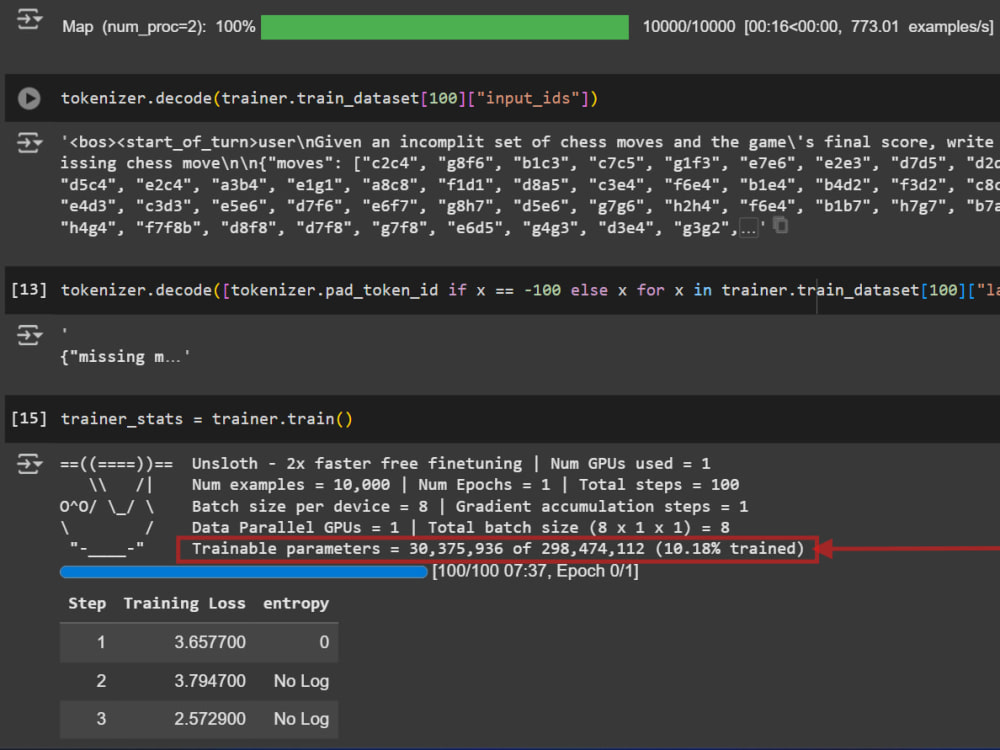The height and width of the screenshot is (750, 1000).
Task: Toggle output icon beside the 'missing m…' output
Action: [x=29, y=334]
